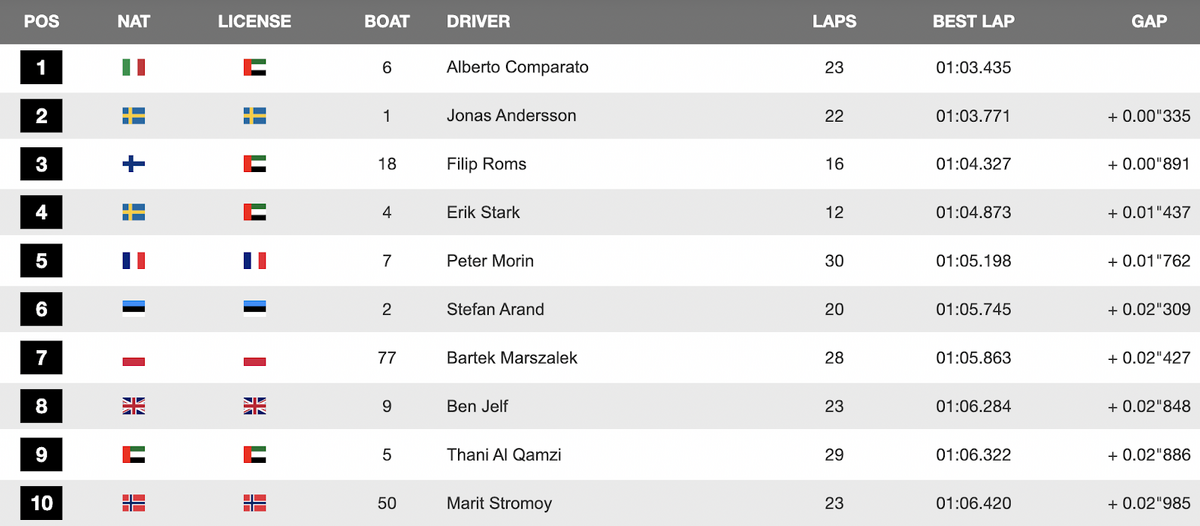Click the Norwegian license flag for Marit Stromoy
Image resolution: width=1200 pixels, height=526 pixels.
(254, 503)
